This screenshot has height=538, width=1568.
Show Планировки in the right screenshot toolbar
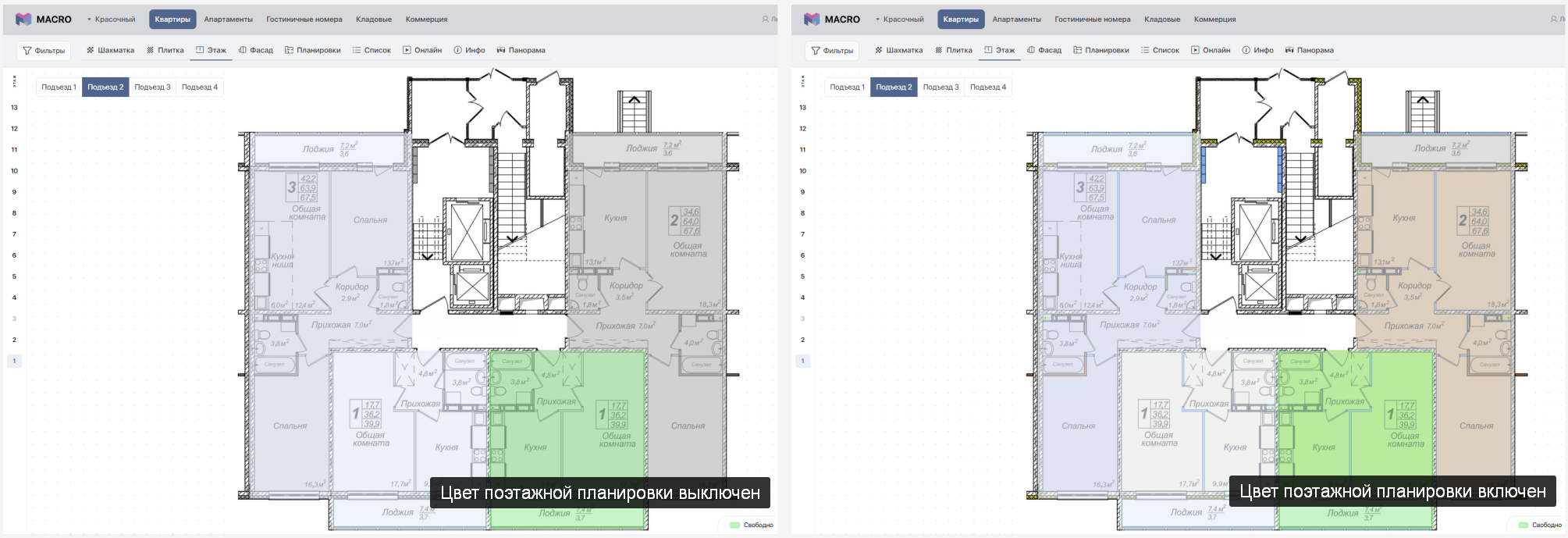1101,50
